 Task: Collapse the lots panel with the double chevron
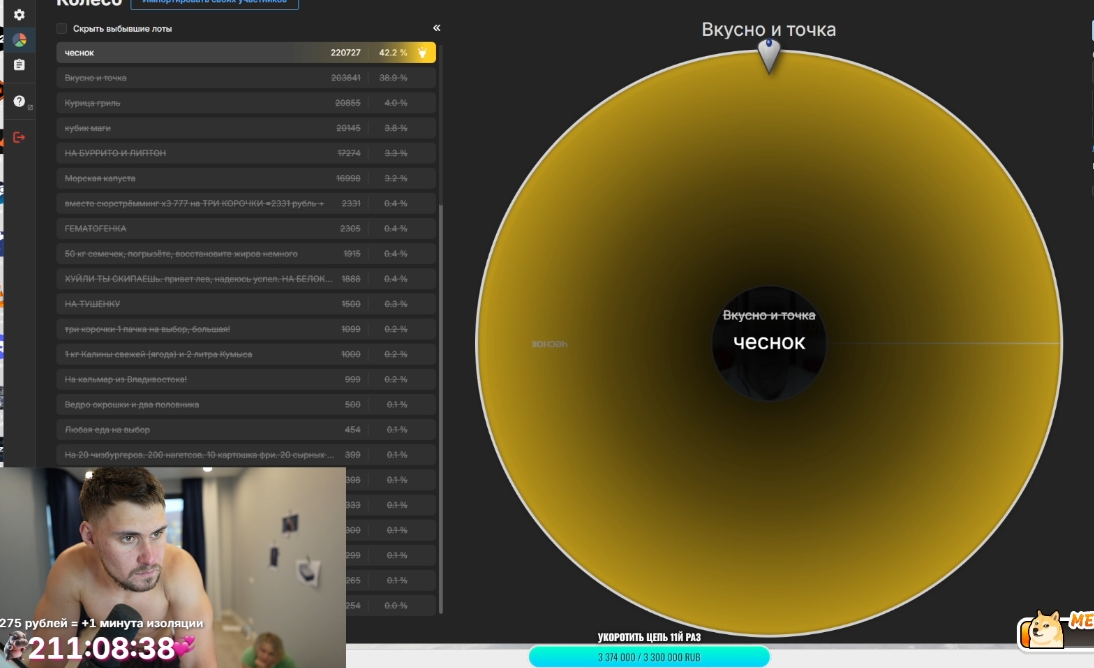(x=436, y=28)
